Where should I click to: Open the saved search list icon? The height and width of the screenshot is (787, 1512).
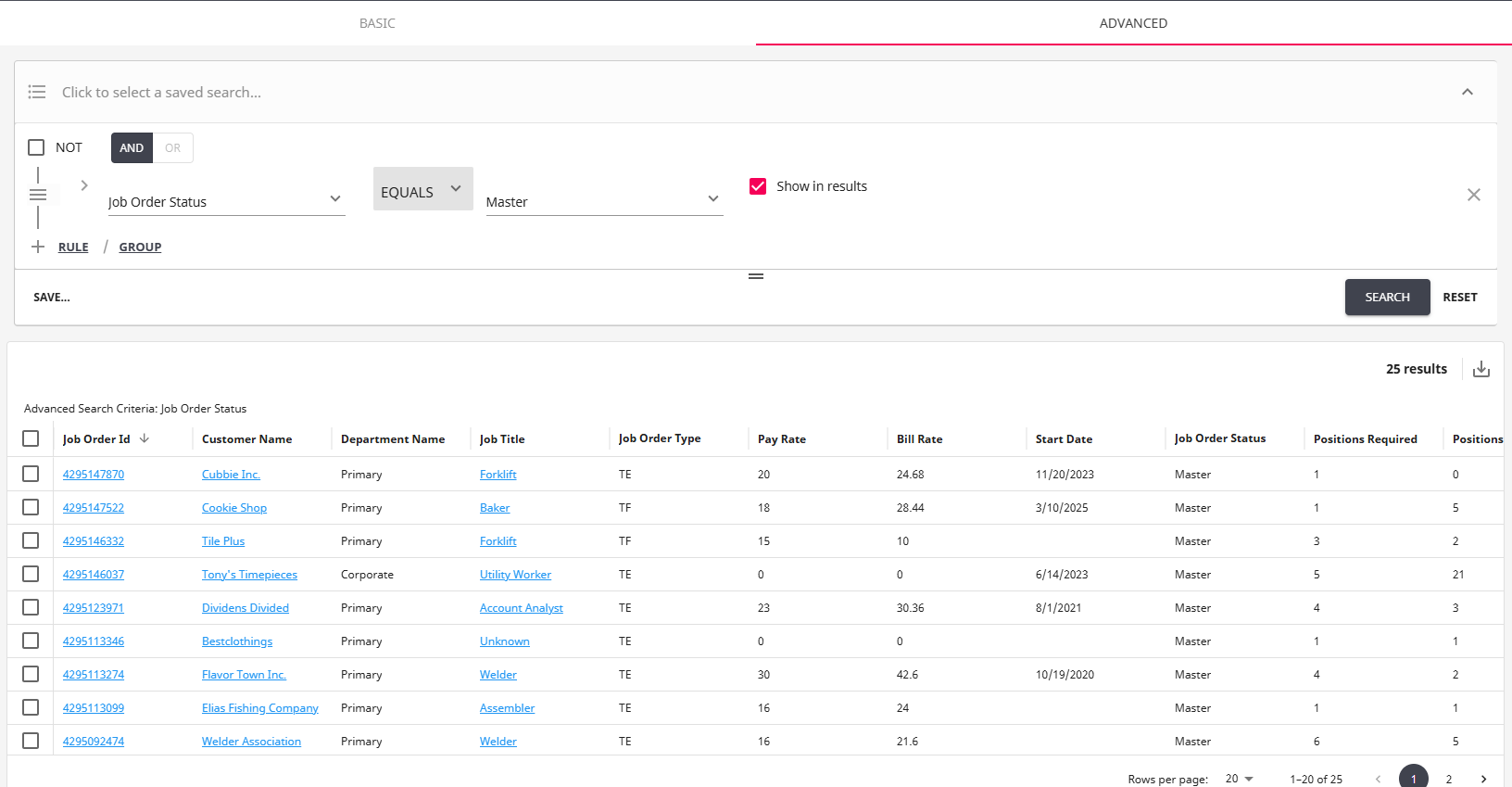click(37, 92)
